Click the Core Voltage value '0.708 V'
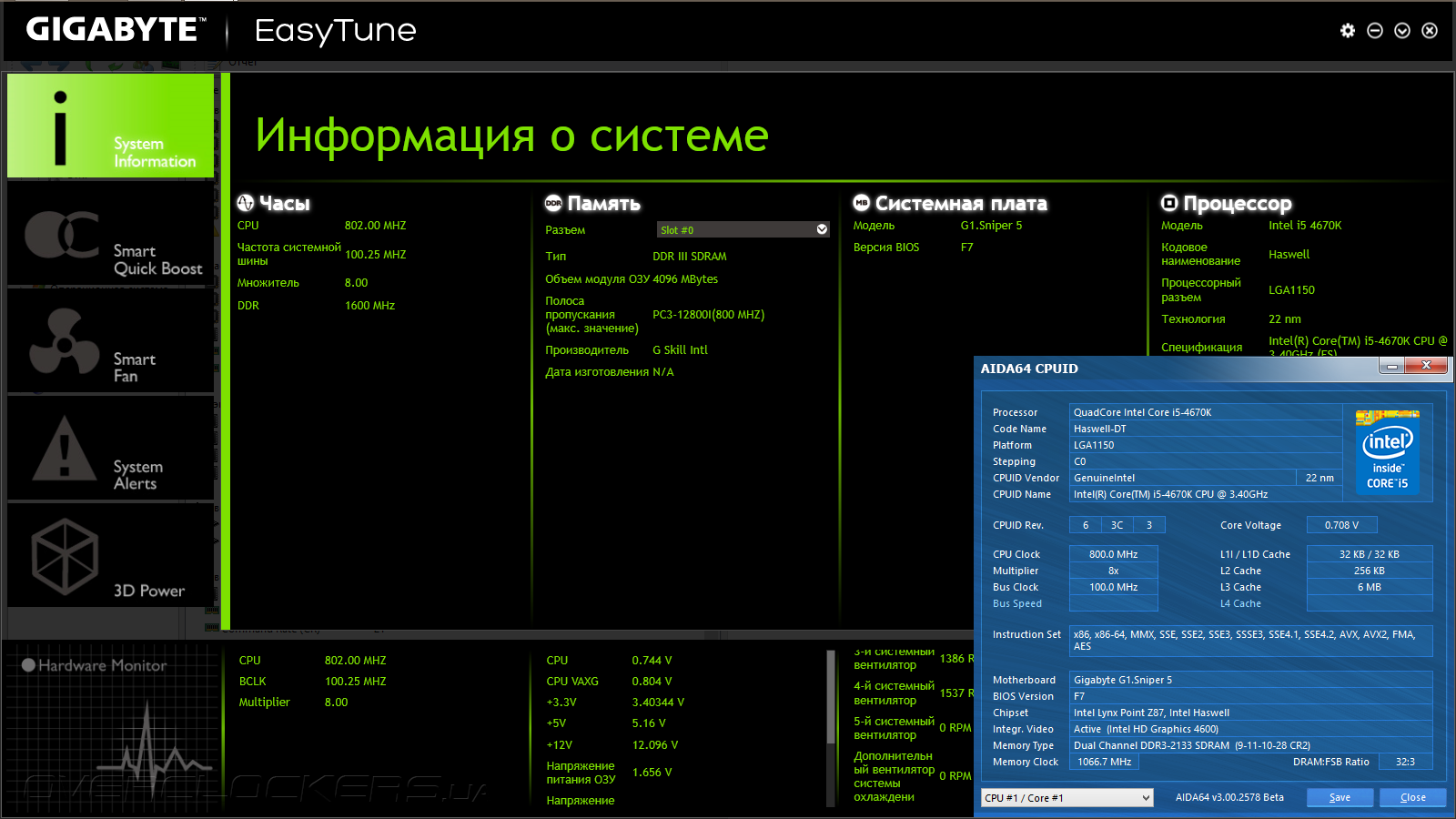The image size is (1456, 819). [x=1342, y=525]
